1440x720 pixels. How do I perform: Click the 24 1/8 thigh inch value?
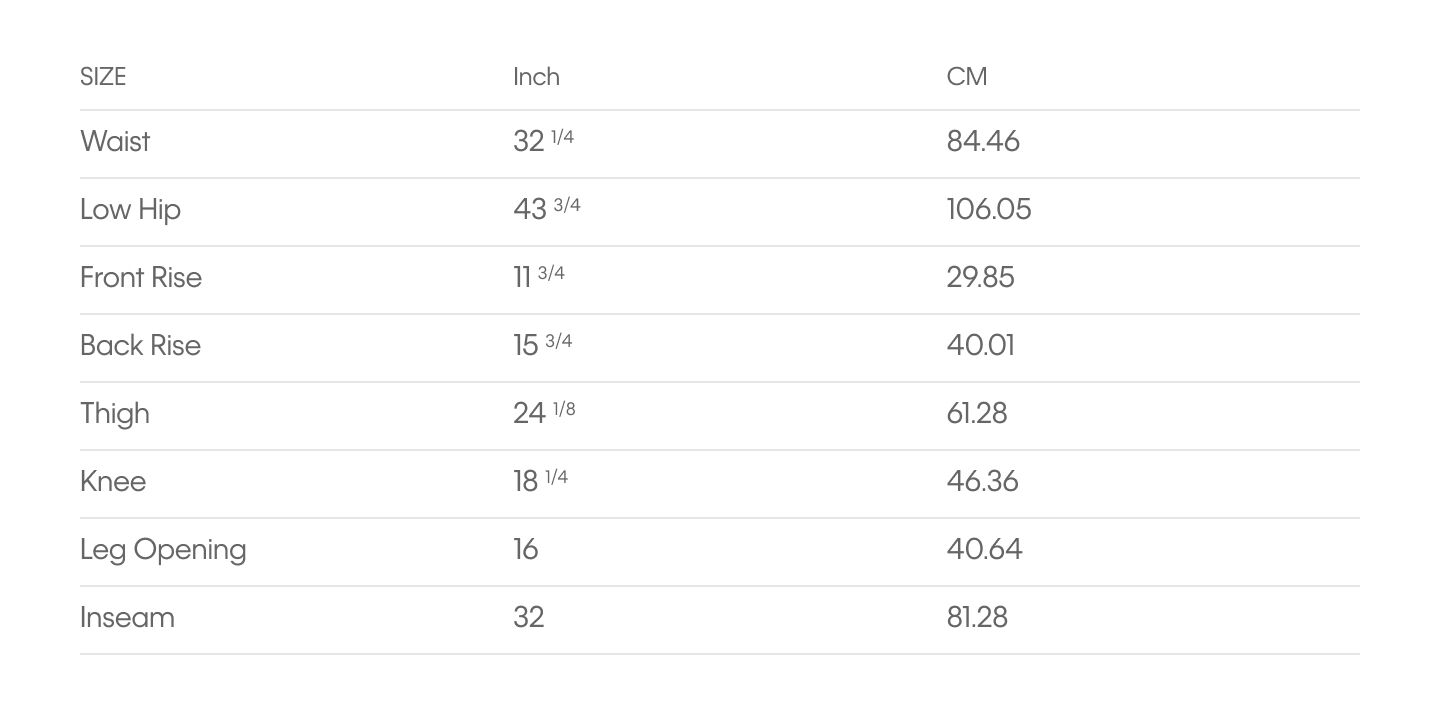tap(544, 413)
